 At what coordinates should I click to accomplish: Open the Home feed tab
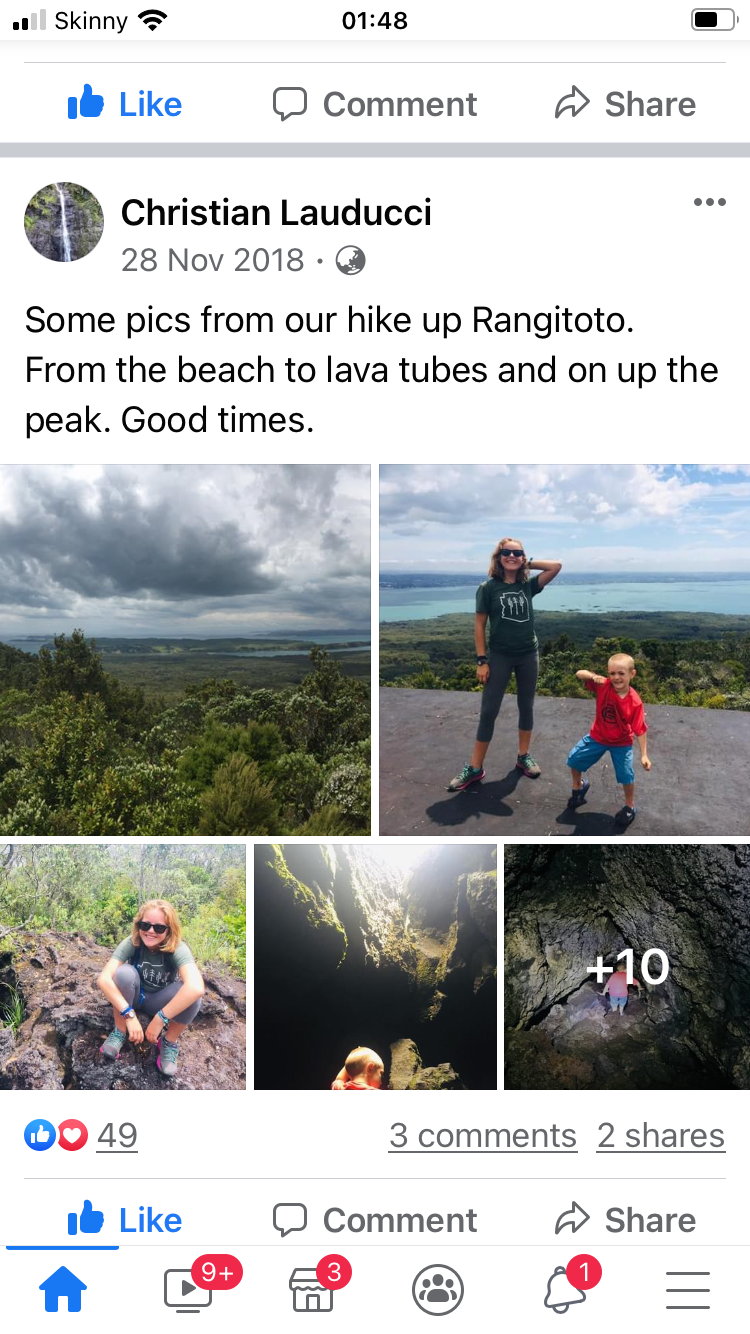pyautogui.click(x=62, y=1290)
